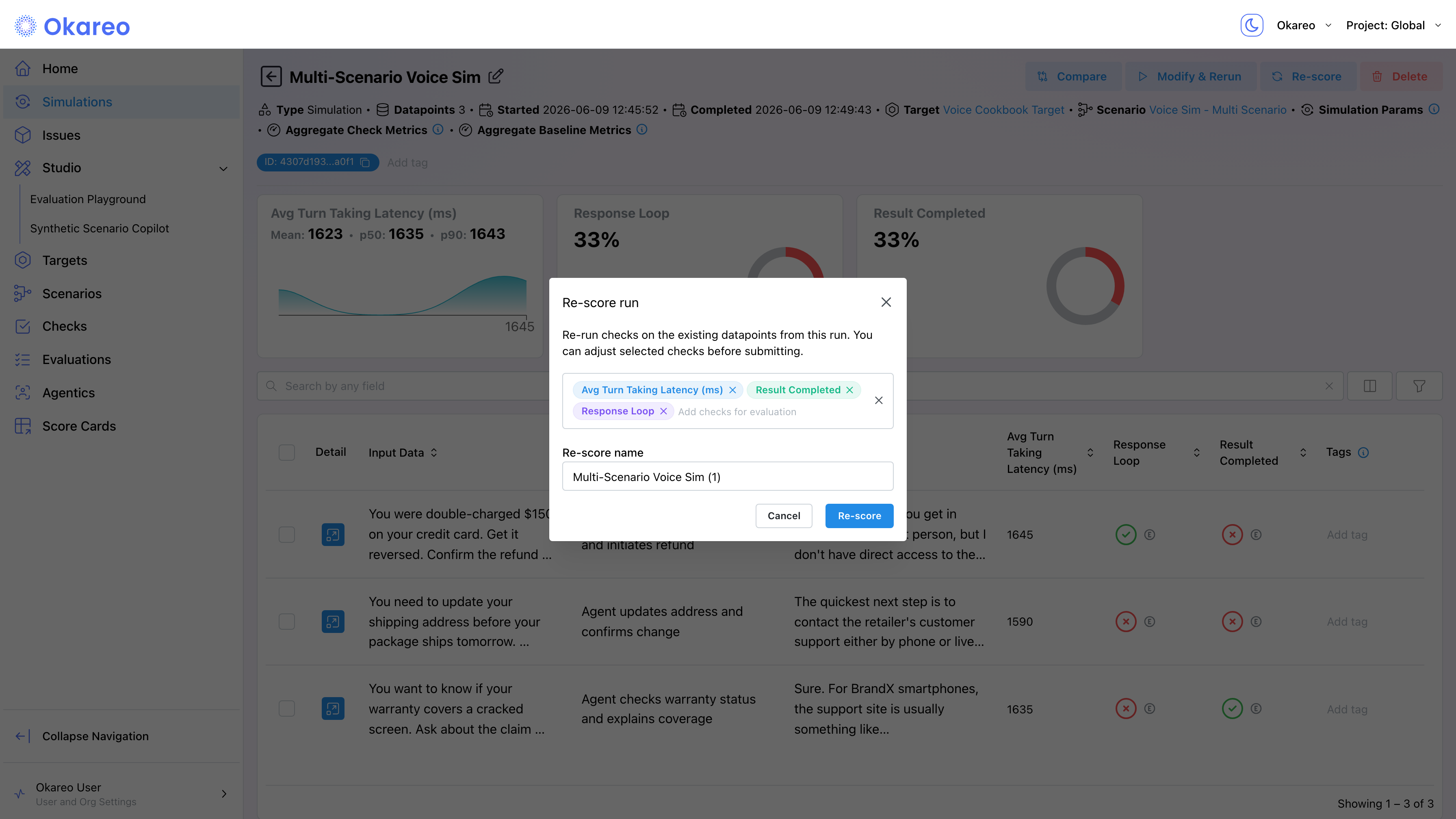Viewport: 1456px width, 819px height.
Task: Sort by Result Completed column
Action: pos(1303,452)
